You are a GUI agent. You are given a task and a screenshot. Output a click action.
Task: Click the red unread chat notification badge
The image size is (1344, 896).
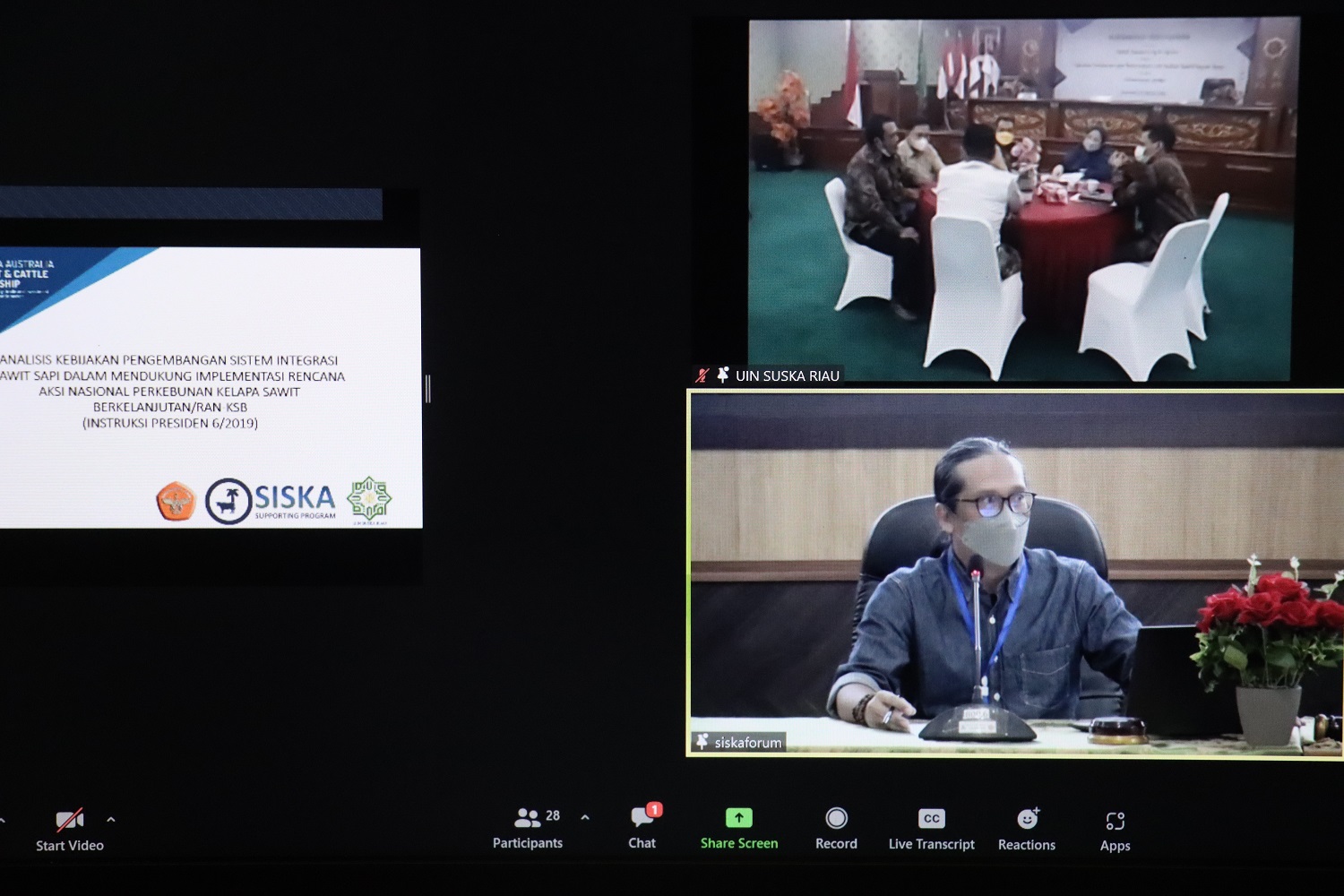(x=655, y=809)
